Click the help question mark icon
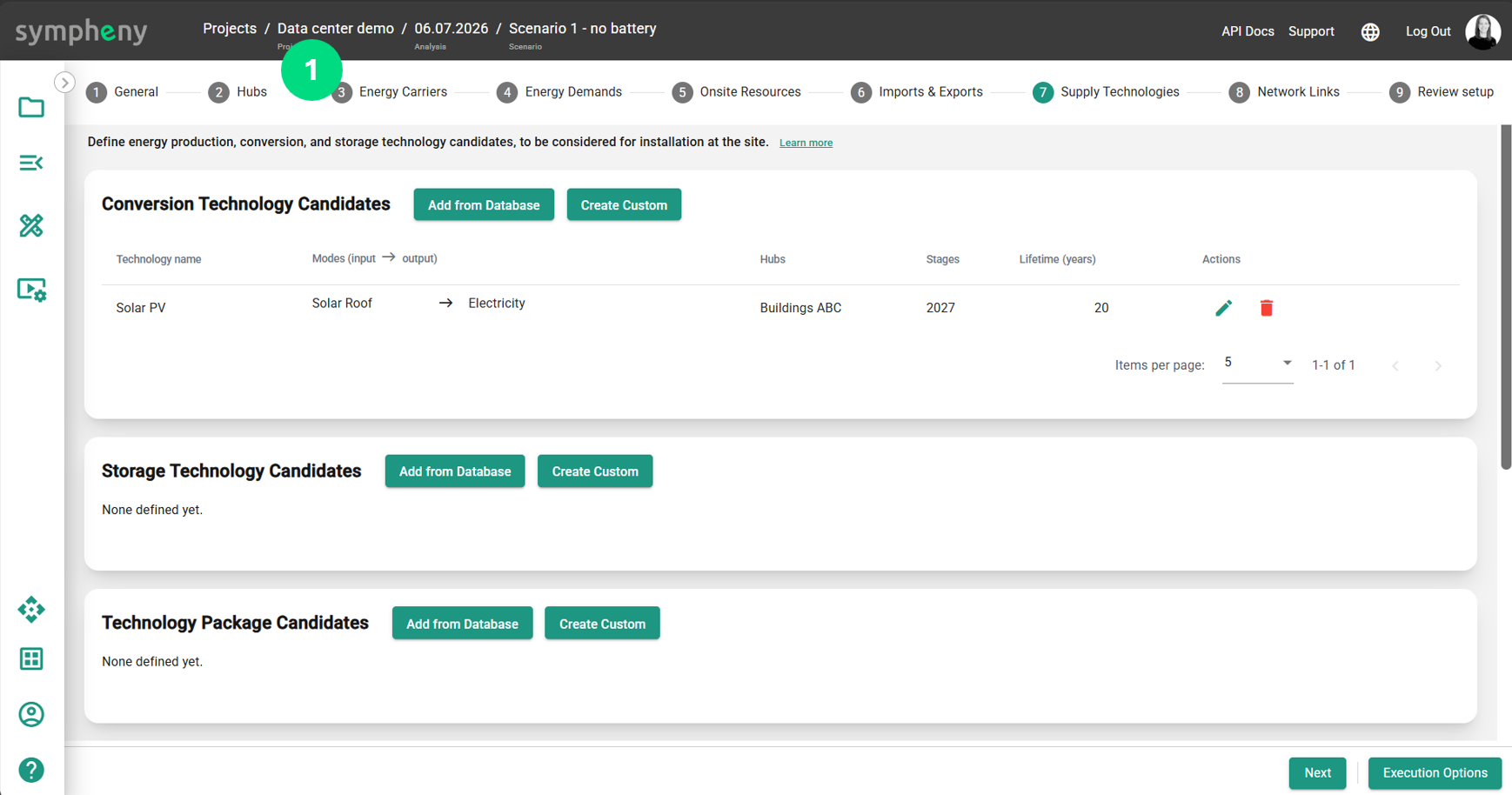 pos(31,770)
